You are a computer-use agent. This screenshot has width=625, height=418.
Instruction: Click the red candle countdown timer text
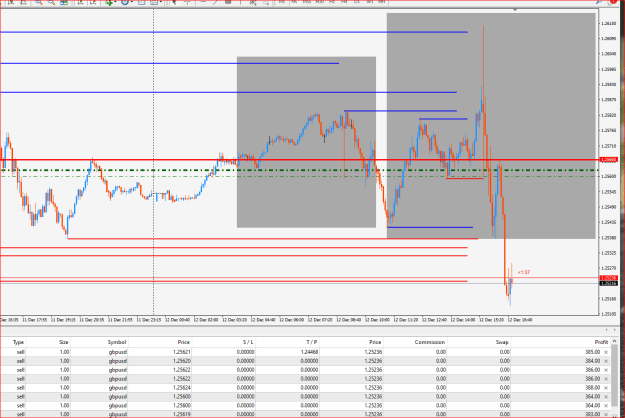point(524,273)
